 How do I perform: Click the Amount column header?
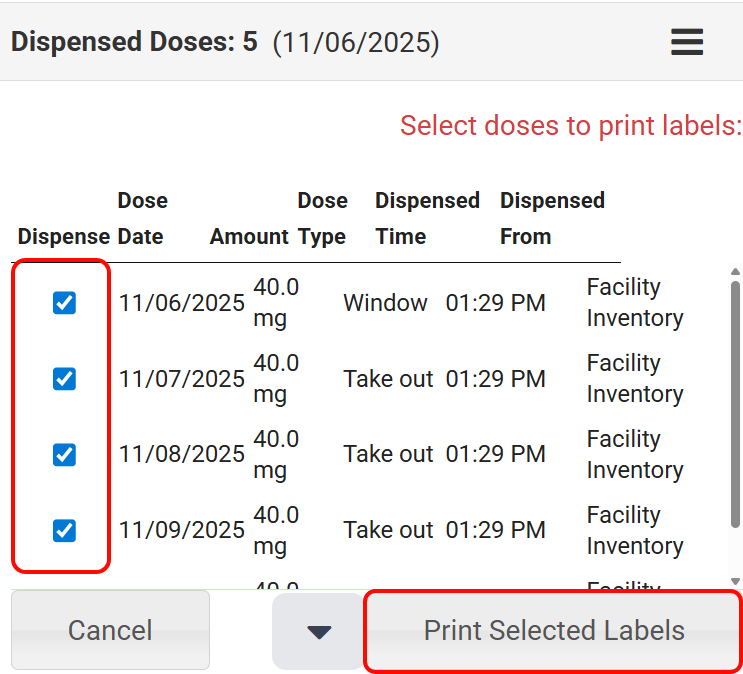tap(249, 237)
